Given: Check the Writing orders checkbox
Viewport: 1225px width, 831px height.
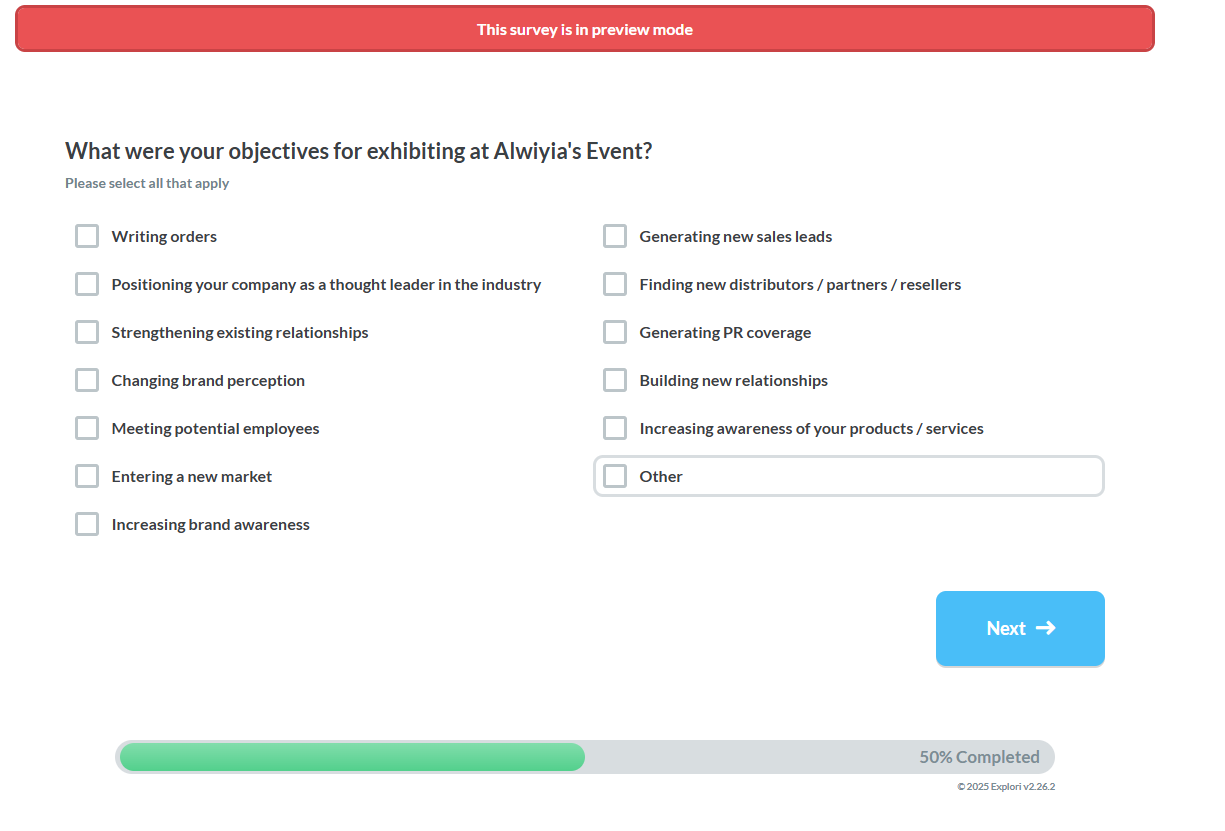Looking at the screenshot, I should (x=87, y=237).
